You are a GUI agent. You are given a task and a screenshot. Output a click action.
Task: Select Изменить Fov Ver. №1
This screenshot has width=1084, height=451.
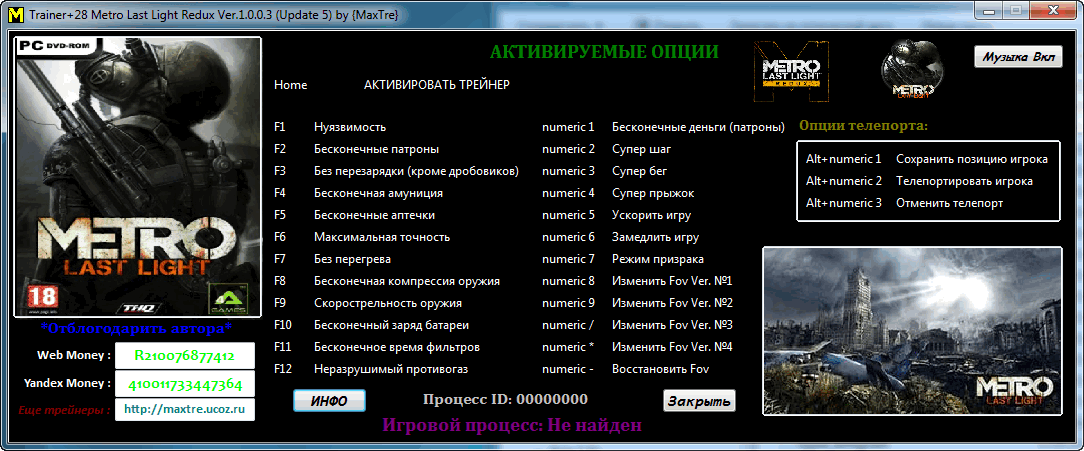pyautogui.click(x=672, y=282)
